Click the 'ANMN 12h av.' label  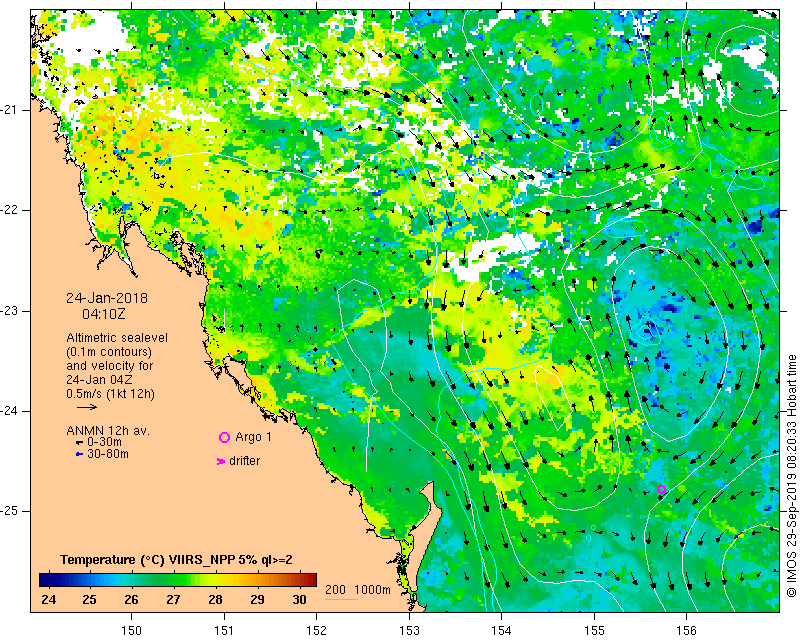coord(108,431)
